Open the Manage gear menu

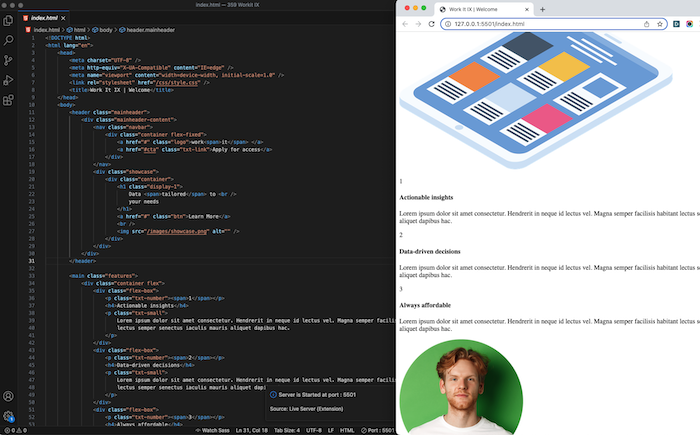click(x=8, y=416)
